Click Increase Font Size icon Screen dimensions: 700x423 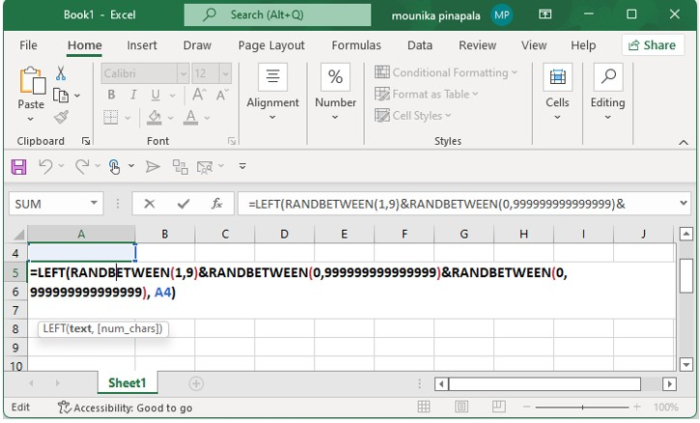199,95
